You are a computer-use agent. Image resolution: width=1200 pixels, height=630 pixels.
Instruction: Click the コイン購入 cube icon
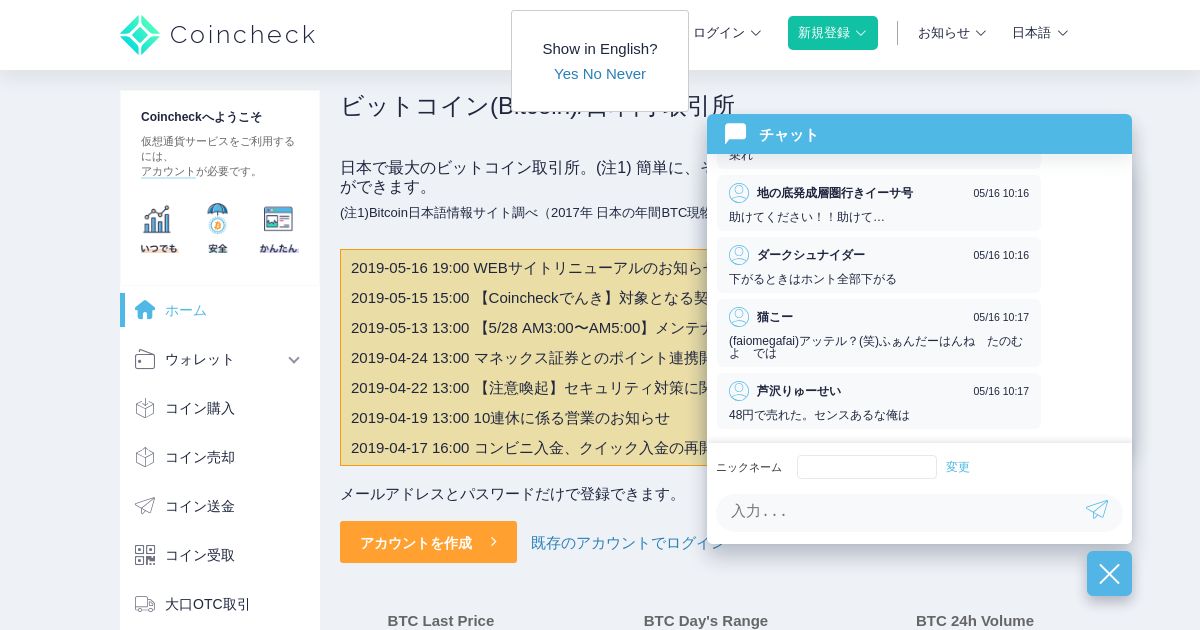point(145,408)
